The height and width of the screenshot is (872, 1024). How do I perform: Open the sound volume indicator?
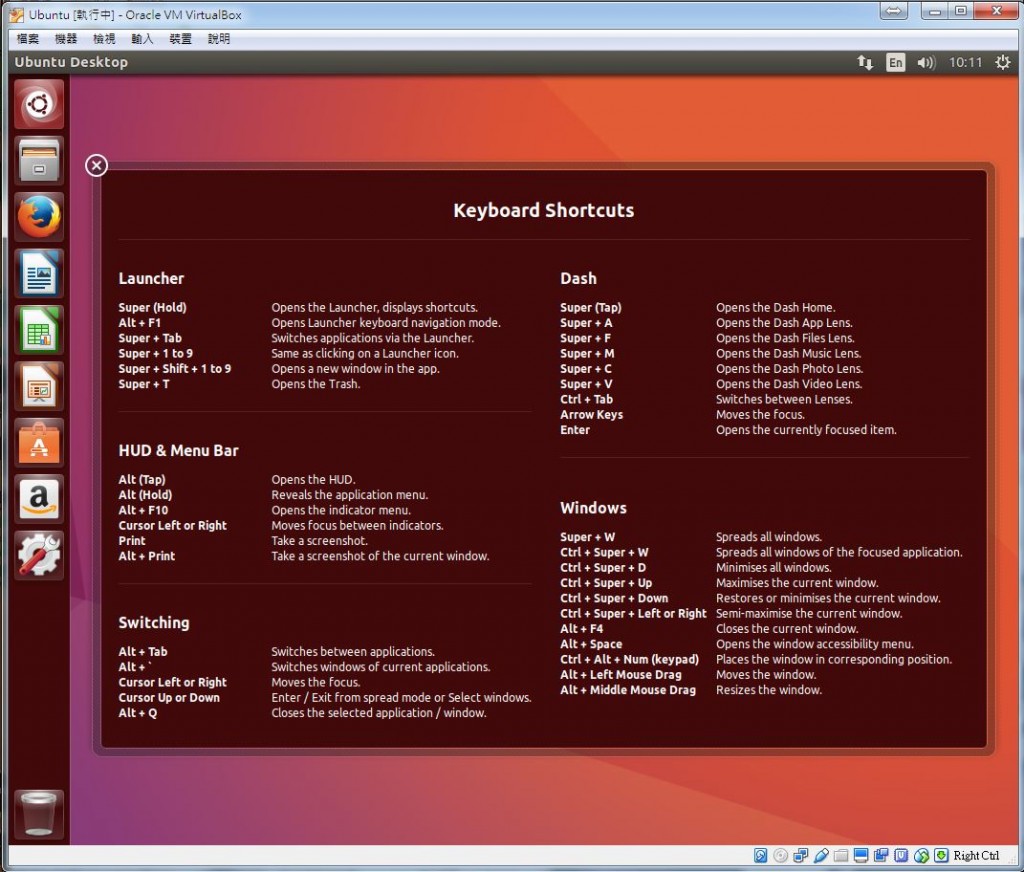(926, 63)
